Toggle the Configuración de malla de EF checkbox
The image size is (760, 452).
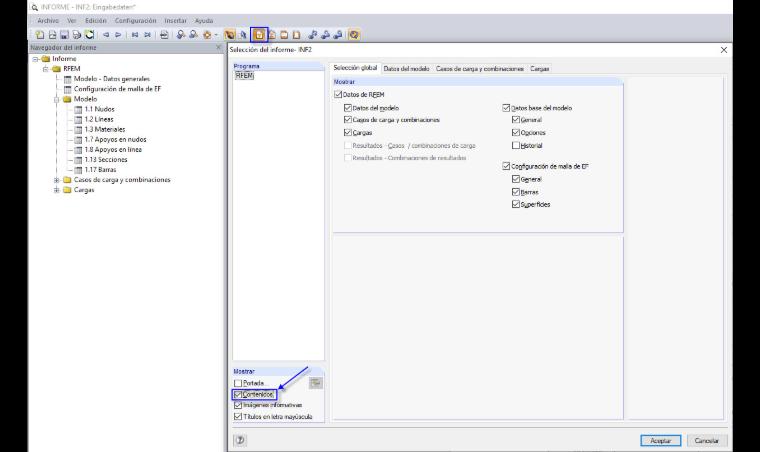(507, 166)
